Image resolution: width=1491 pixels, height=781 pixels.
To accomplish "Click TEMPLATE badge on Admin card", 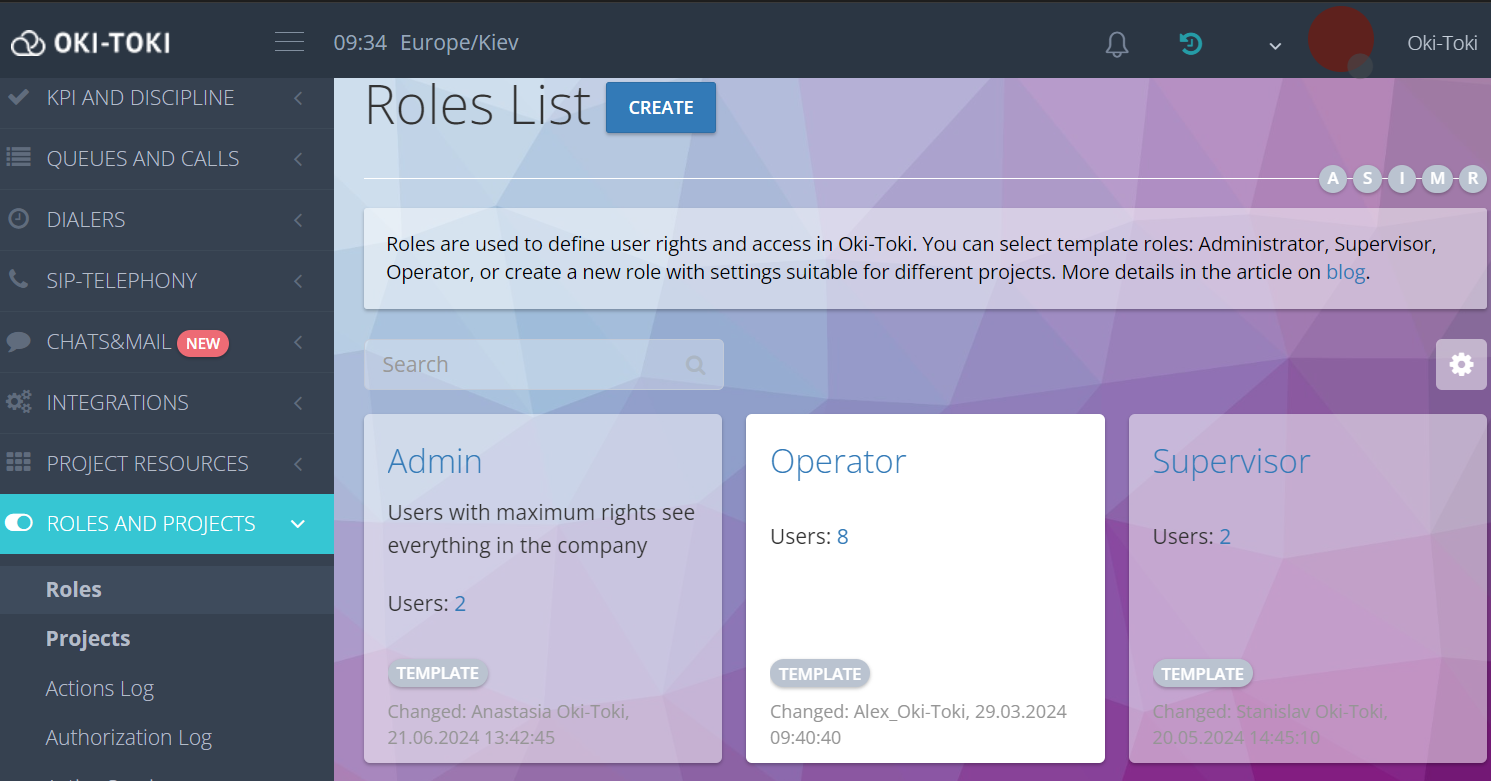I will [438, 673].
